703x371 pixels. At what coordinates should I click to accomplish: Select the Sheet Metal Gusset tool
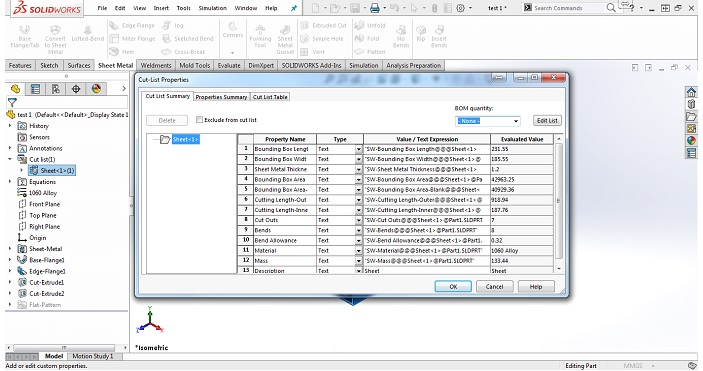click(285, 39)
